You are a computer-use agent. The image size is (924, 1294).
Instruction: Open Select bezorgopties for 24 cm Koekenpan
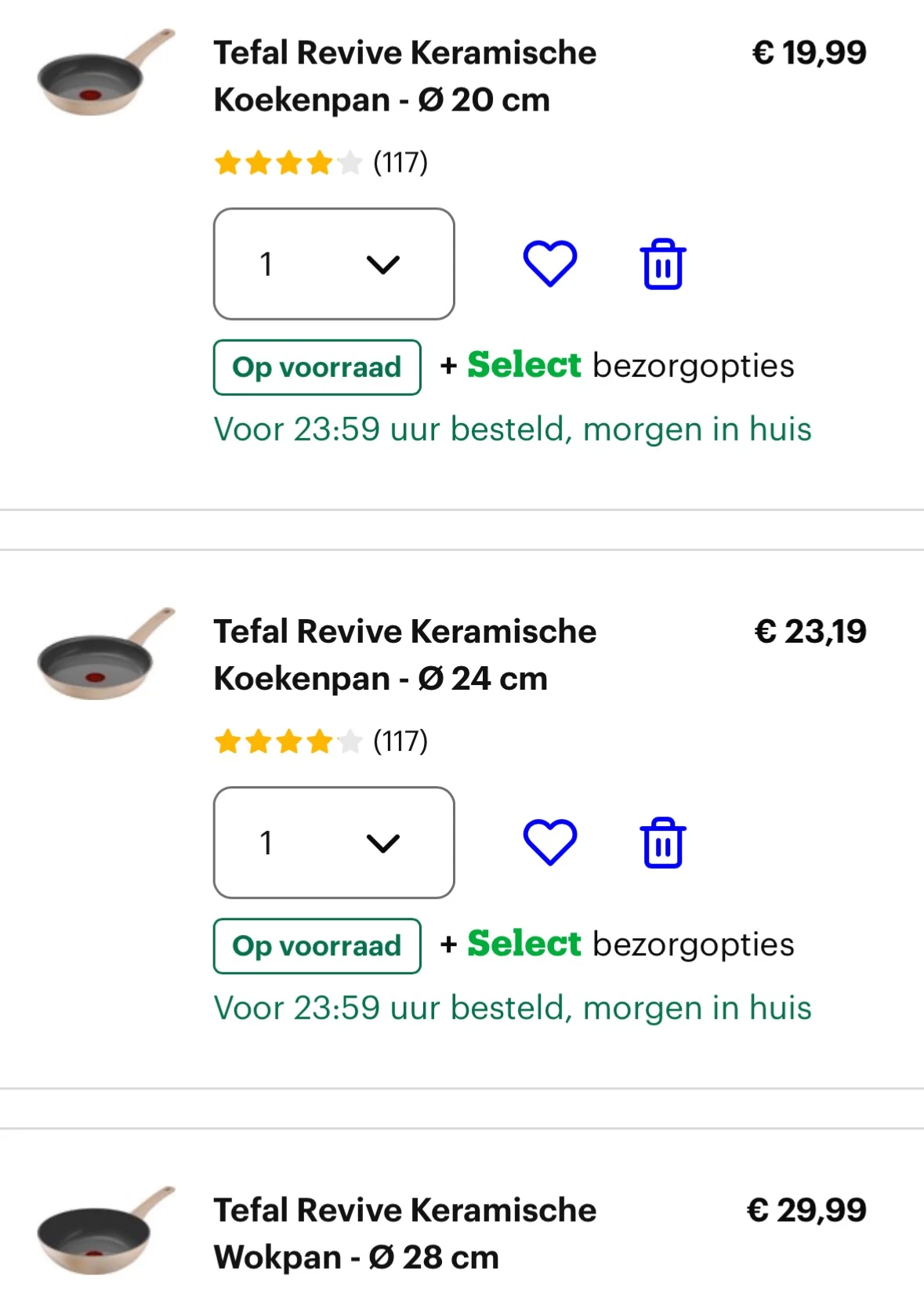coord(618,944)
